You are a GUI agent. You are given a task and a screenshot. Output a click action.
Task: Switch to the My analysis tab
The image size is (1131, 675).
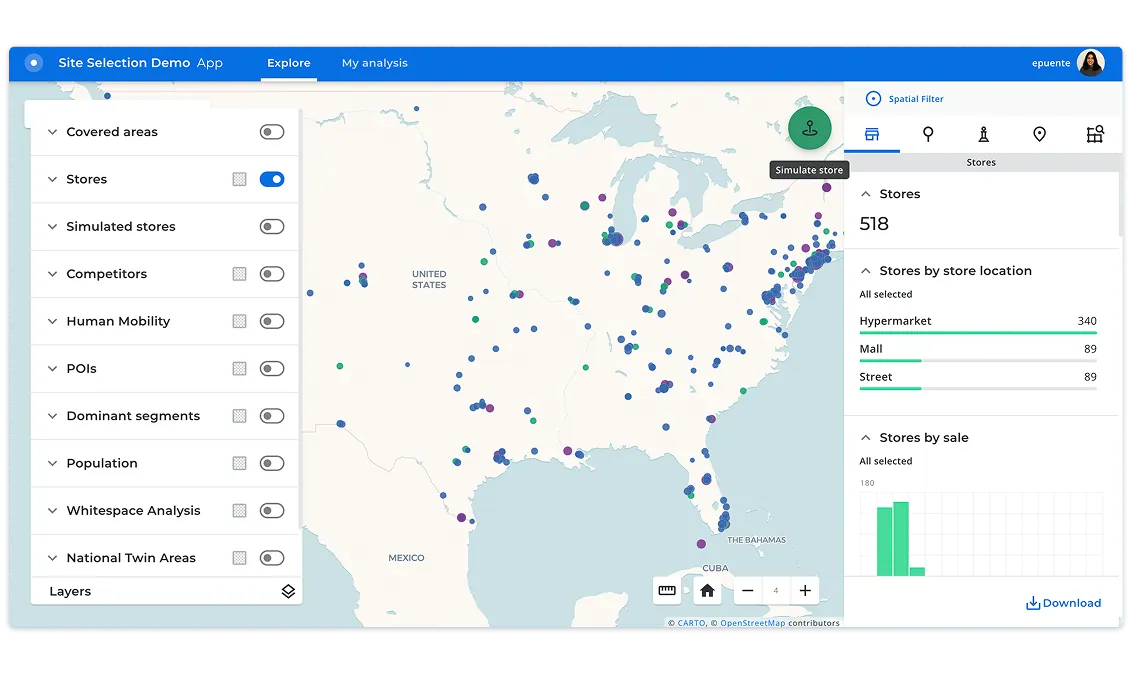coord(374,62)
